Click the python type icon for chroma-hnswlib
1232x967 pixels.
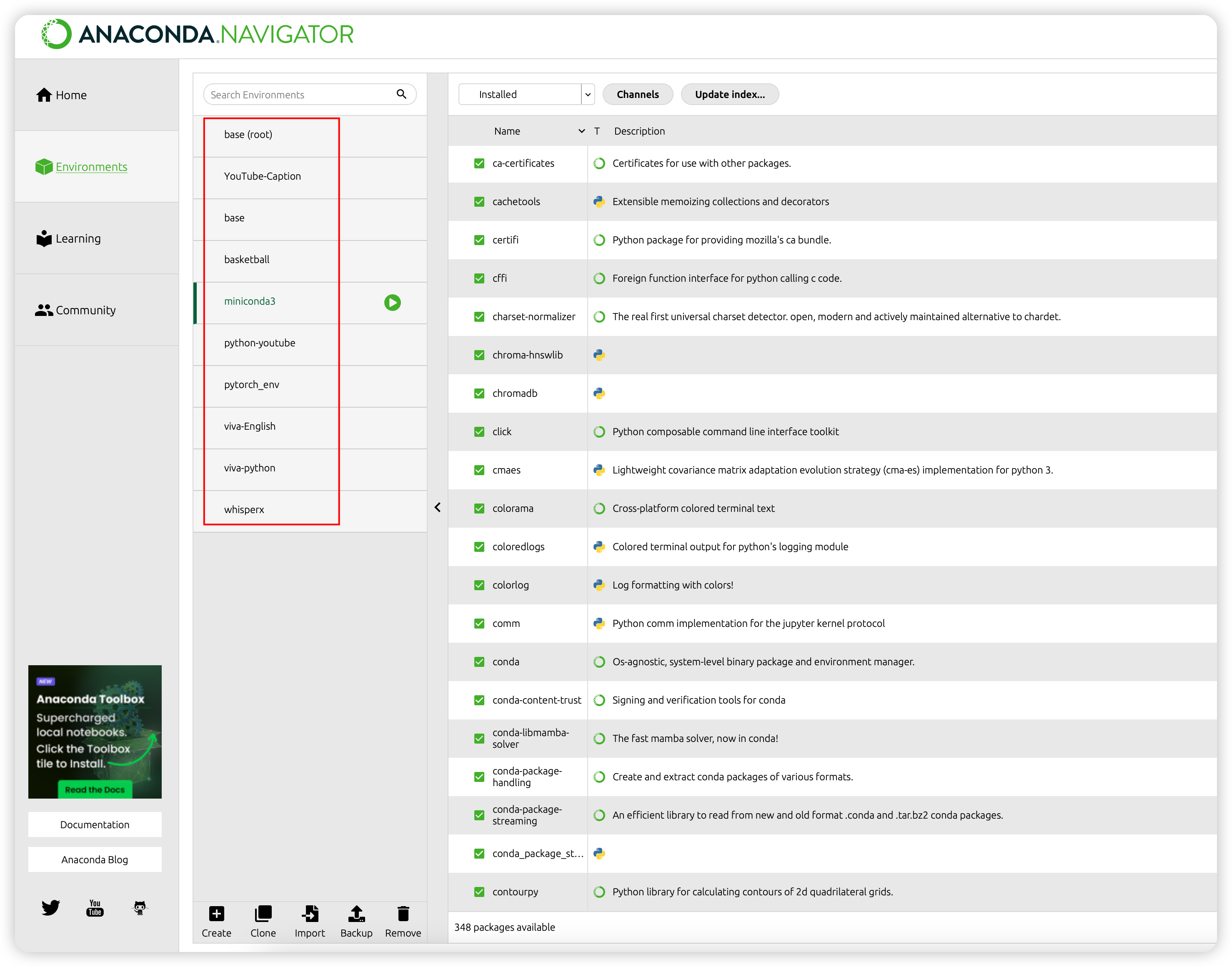point(600,355)
